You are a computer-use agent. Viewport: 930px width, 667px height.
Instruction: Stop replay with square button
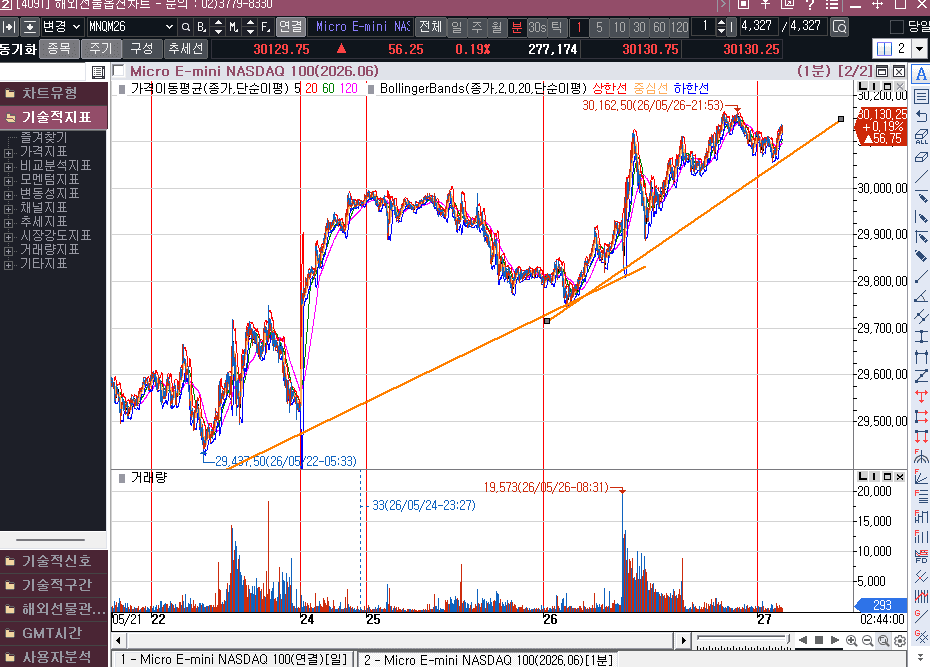[818, 640]
